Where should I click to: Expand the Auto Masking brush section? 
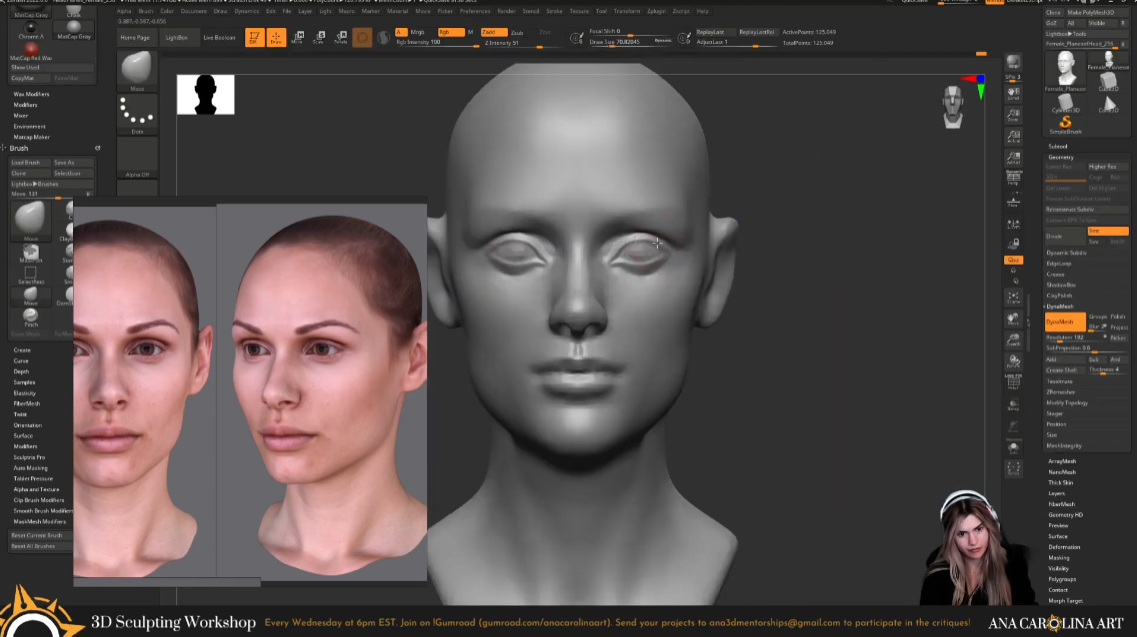tap(30, 468)
